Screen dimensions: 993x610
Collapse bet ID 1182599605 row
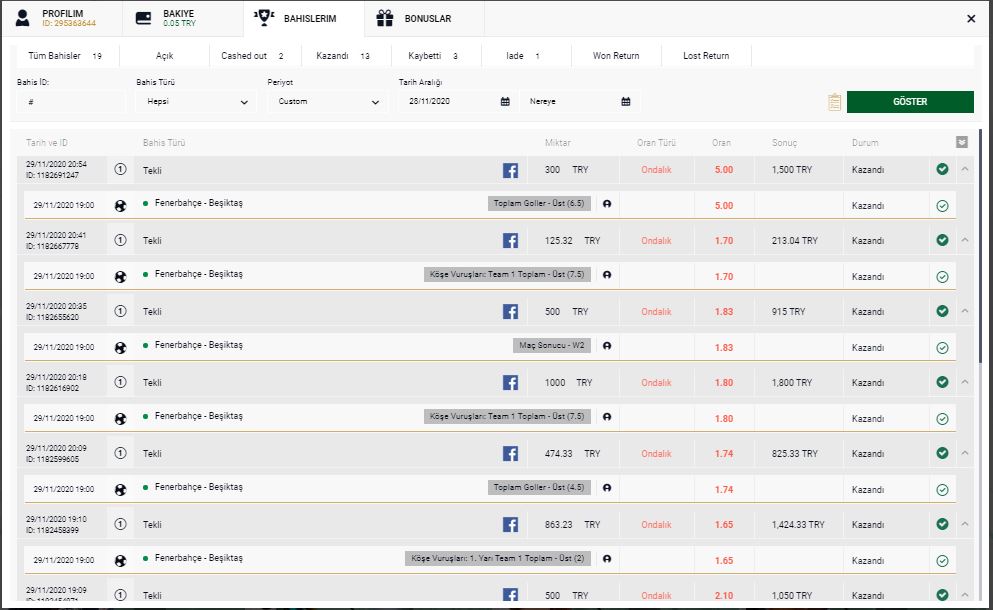pyautogui.click(x=965, y=453)
